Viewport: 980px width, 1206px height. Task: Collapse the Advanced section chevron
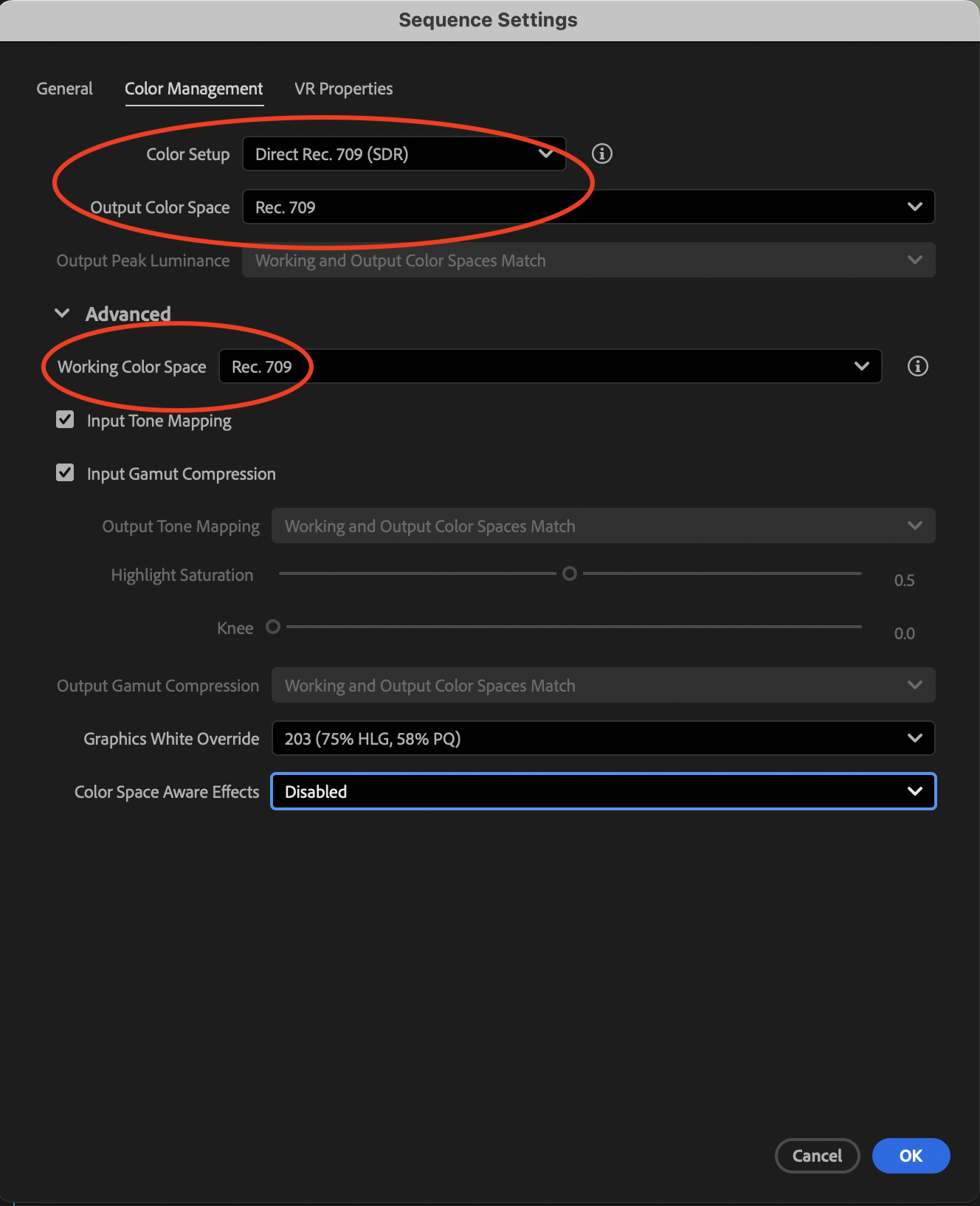click(63, 314)
